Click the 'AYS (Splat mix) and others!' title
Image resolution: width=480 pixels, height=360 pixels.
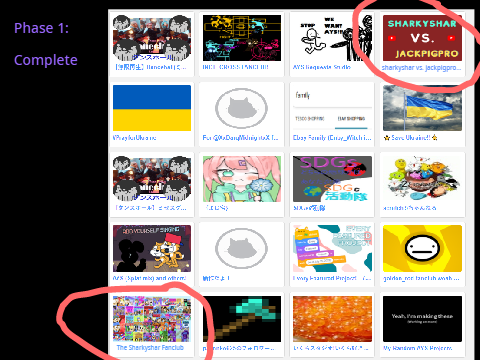point(150,278)
